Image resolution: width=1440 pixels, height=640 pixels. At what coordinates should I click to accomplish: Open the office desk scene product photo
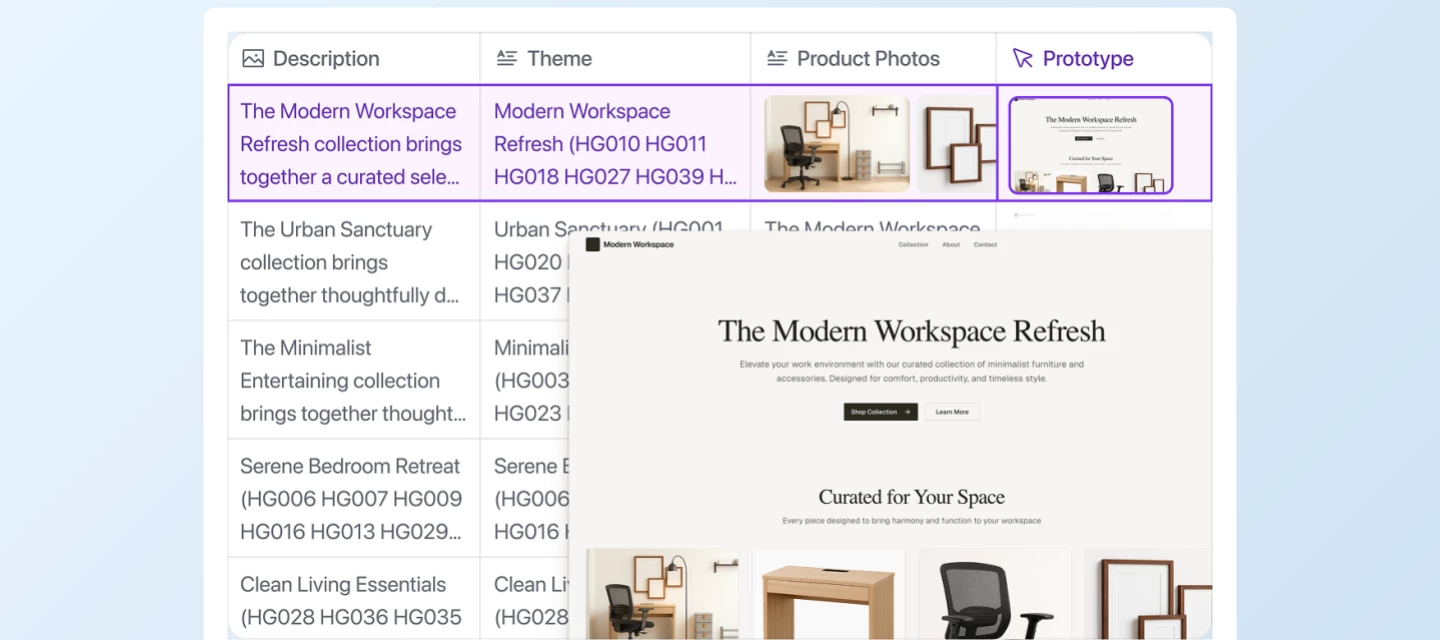pyautogui.click(x=837, y=144)
